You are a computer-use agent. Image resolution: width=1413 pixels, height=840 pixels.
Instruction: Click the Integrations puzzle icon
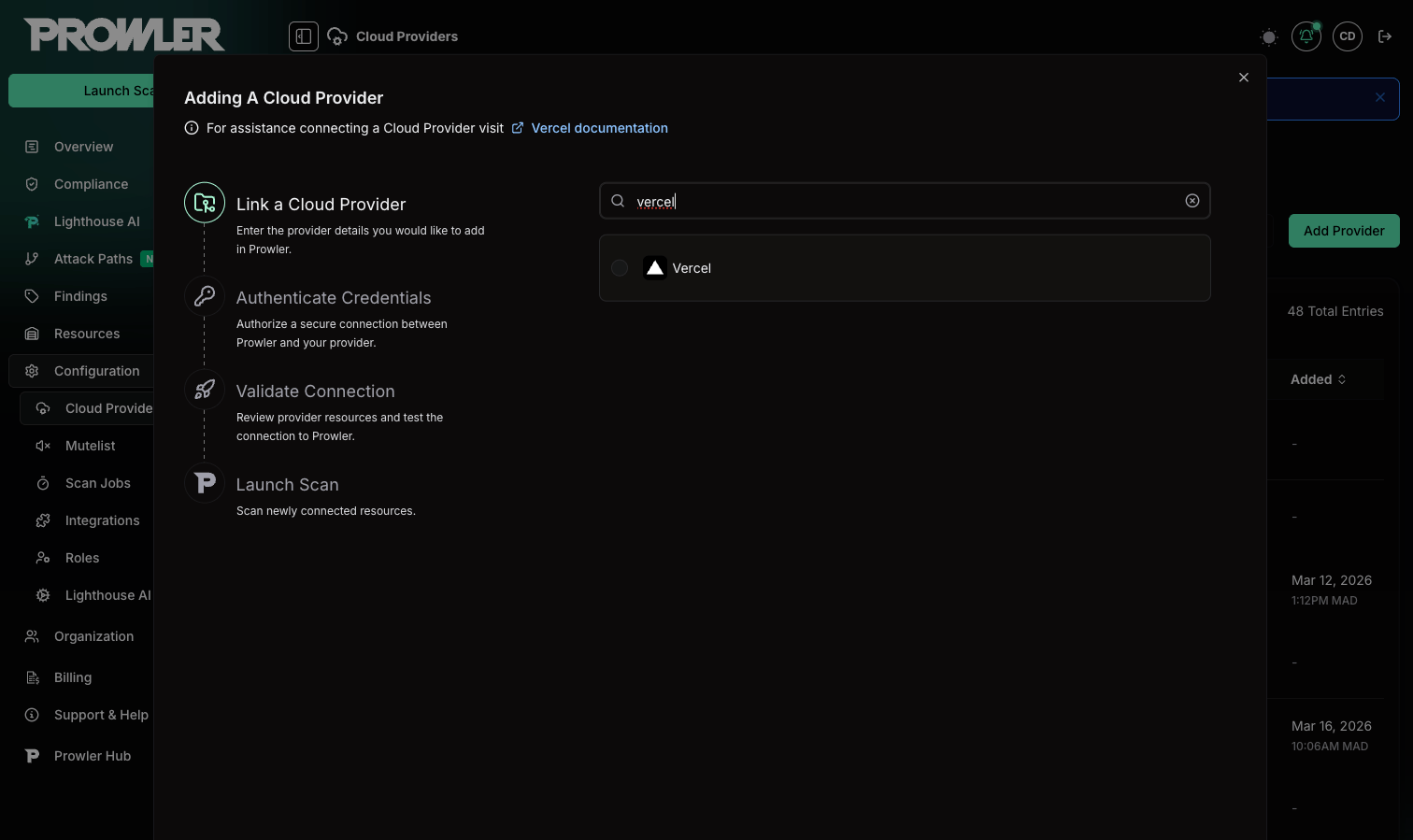(x=43, y=520)
